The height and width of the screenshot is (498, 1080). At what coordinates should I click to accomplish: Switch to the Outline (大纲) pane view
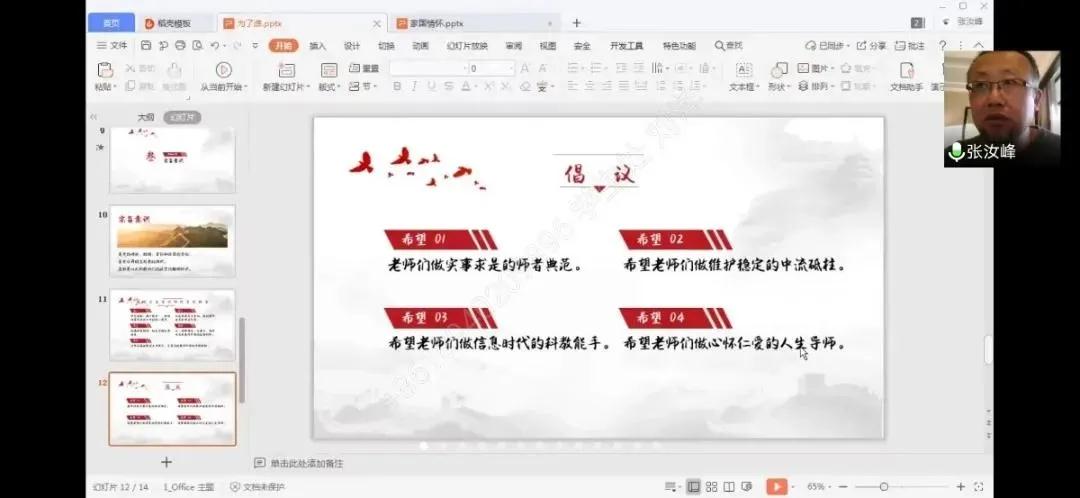click(x=146, y=117)
